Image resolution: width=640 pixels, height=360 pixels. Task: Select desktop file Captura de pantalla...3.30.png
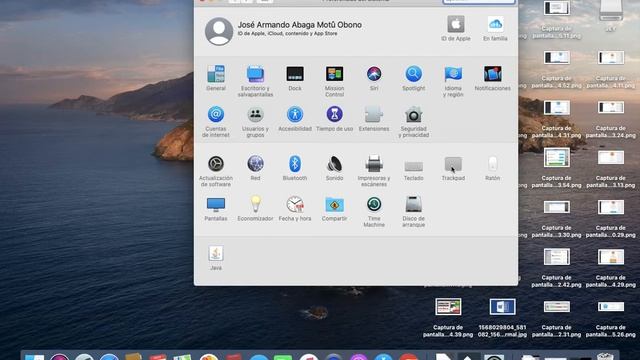point(557,207)
